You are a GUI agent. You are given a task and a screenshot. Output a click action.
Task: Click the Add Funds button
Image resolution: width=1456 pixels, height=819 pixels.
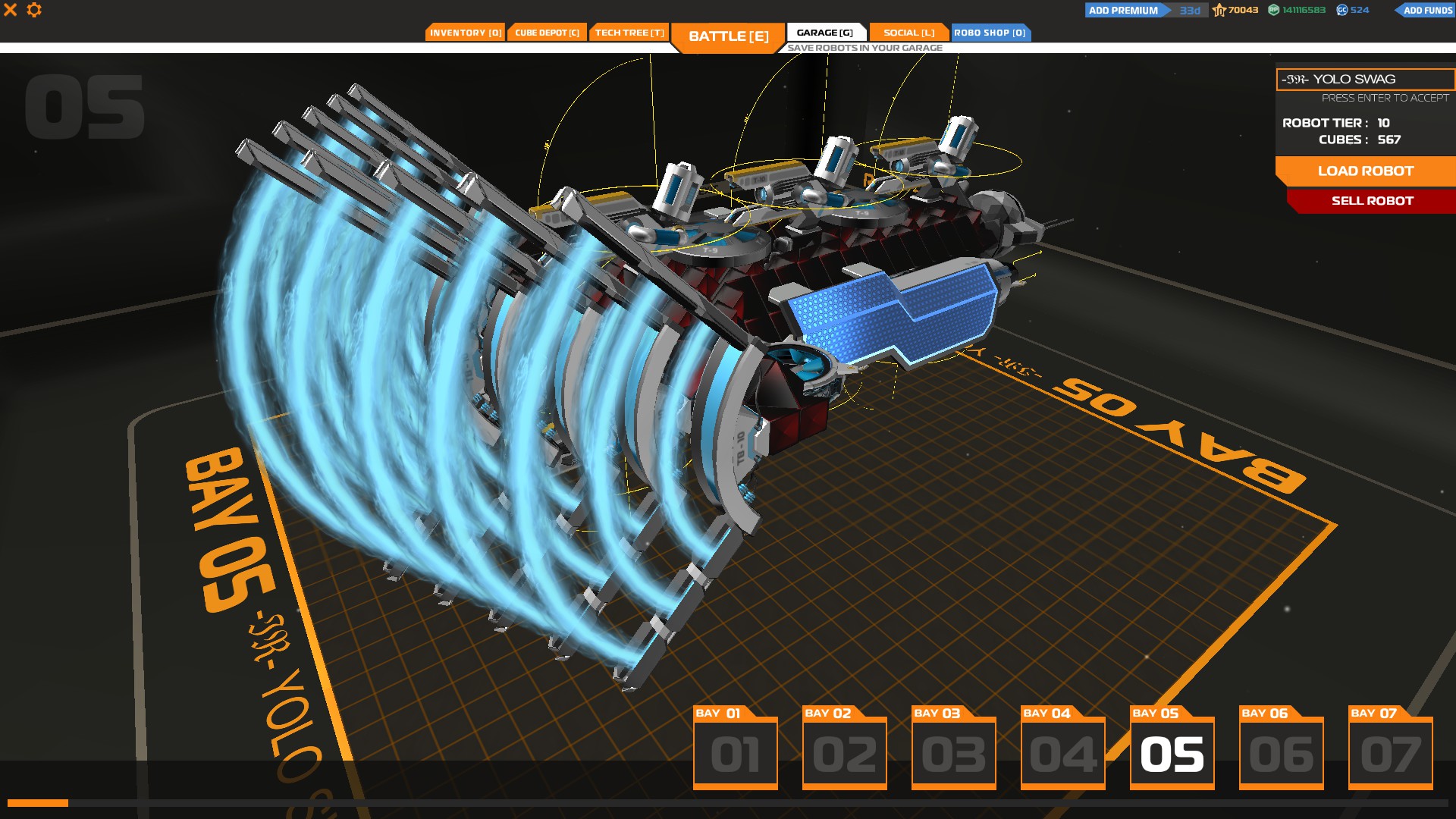[x=1424, y=10]
